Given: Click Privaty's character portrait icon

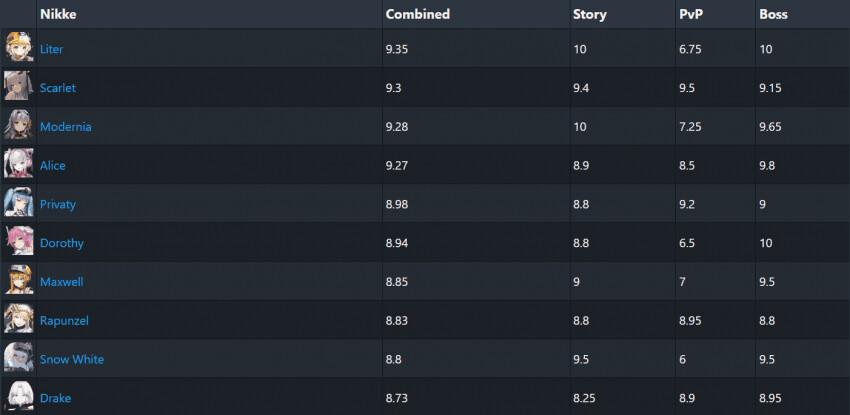Looking at the screenshot, I should [18, 204].
